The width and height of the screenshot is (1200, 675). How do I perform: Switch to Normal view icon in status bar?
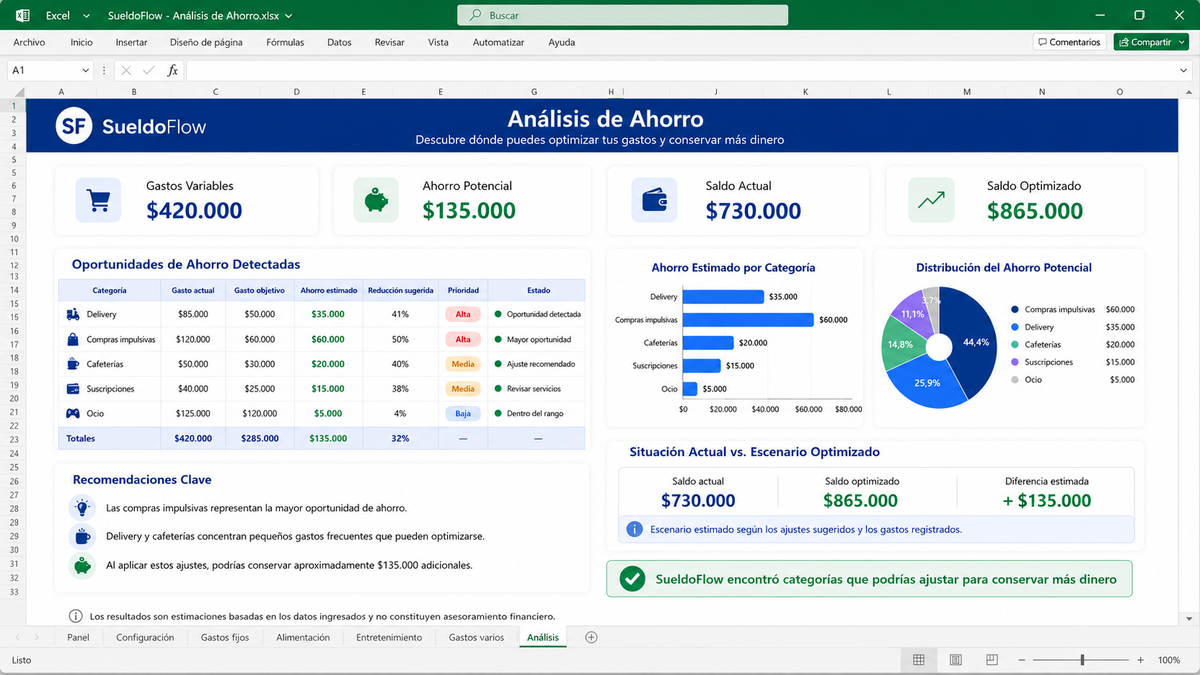(x=918, y=660)
